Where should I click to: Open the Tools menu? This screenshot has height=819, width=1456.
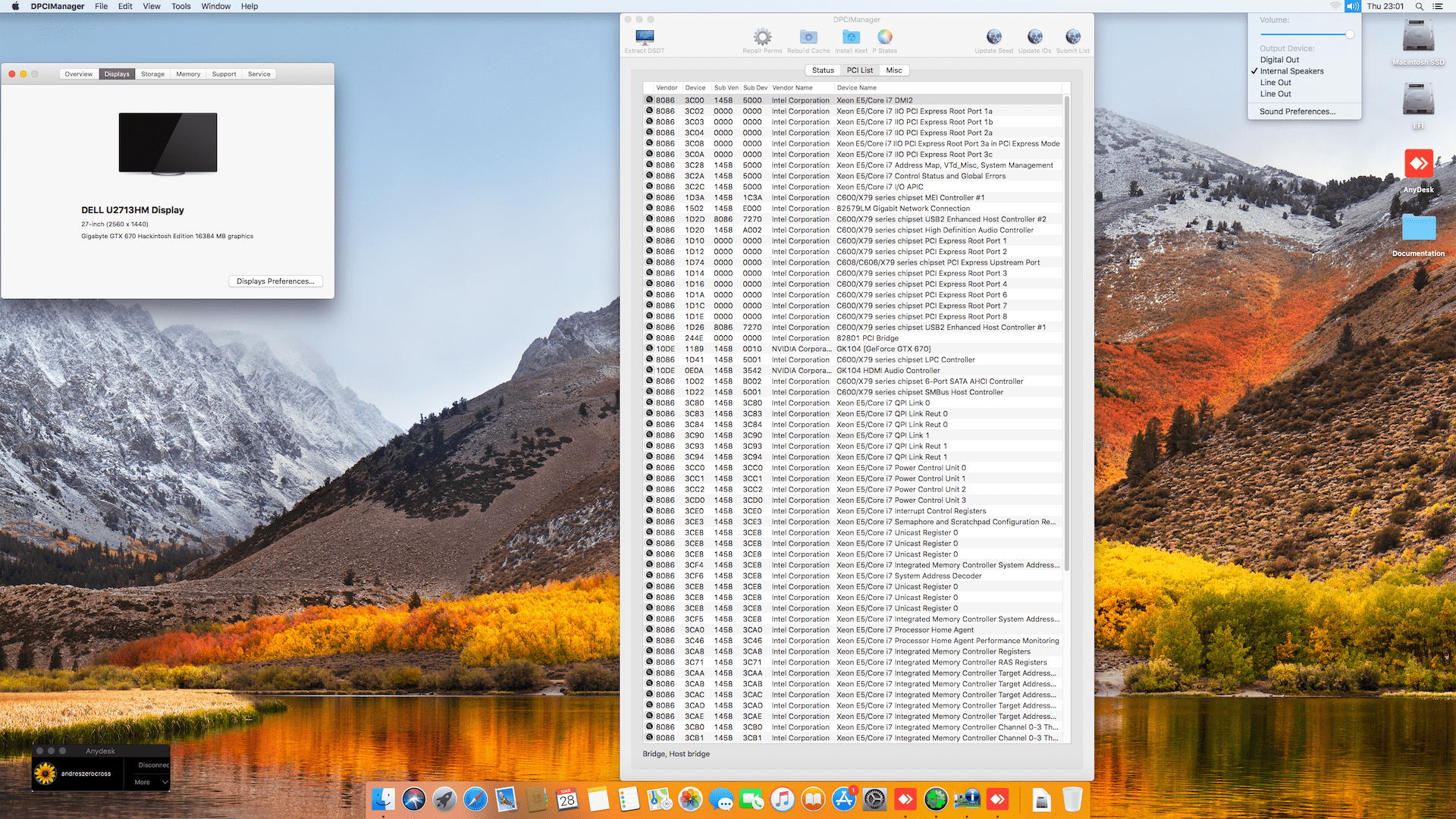tap(181, 6)
